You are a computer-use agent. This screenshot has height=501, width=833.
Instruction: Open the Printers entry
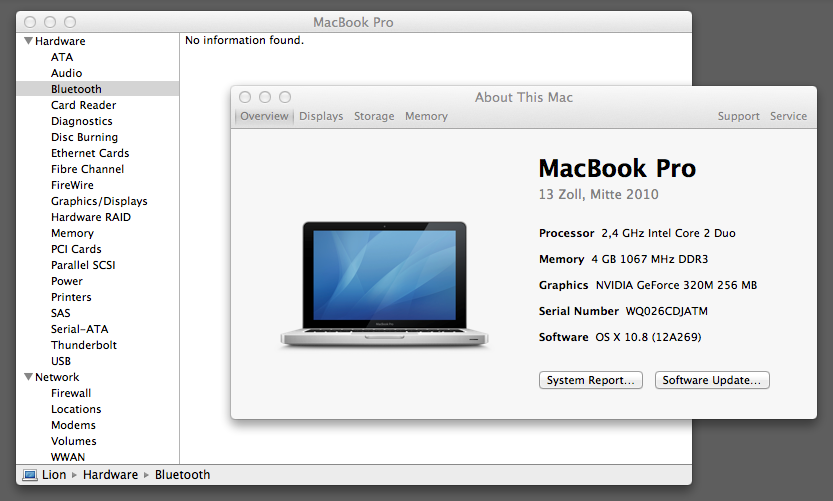[x=71, y=297]
